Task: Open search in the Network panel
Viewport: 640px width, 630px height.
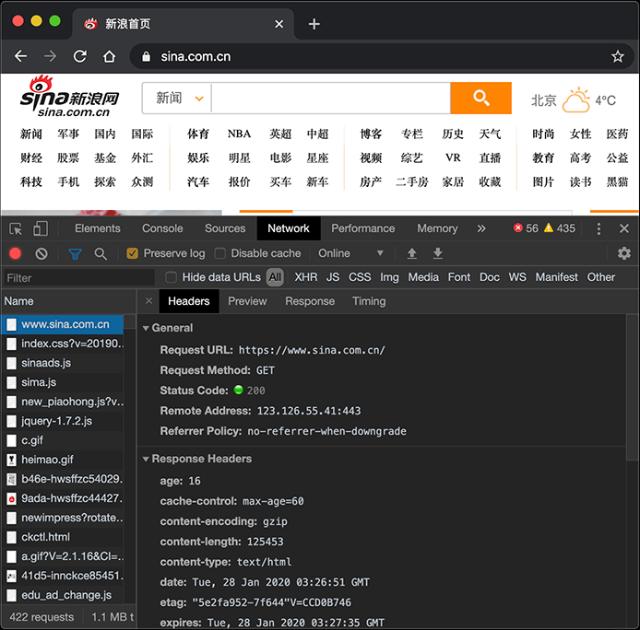Action: coord(101,254)
